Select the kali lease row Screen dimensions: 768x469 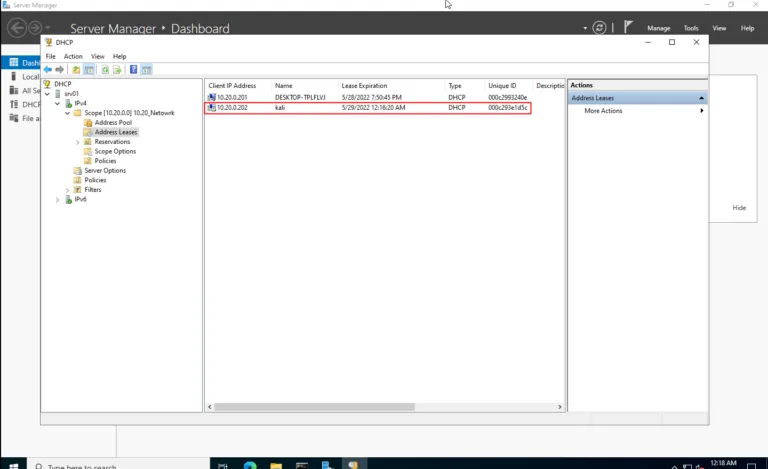(368, 108)
